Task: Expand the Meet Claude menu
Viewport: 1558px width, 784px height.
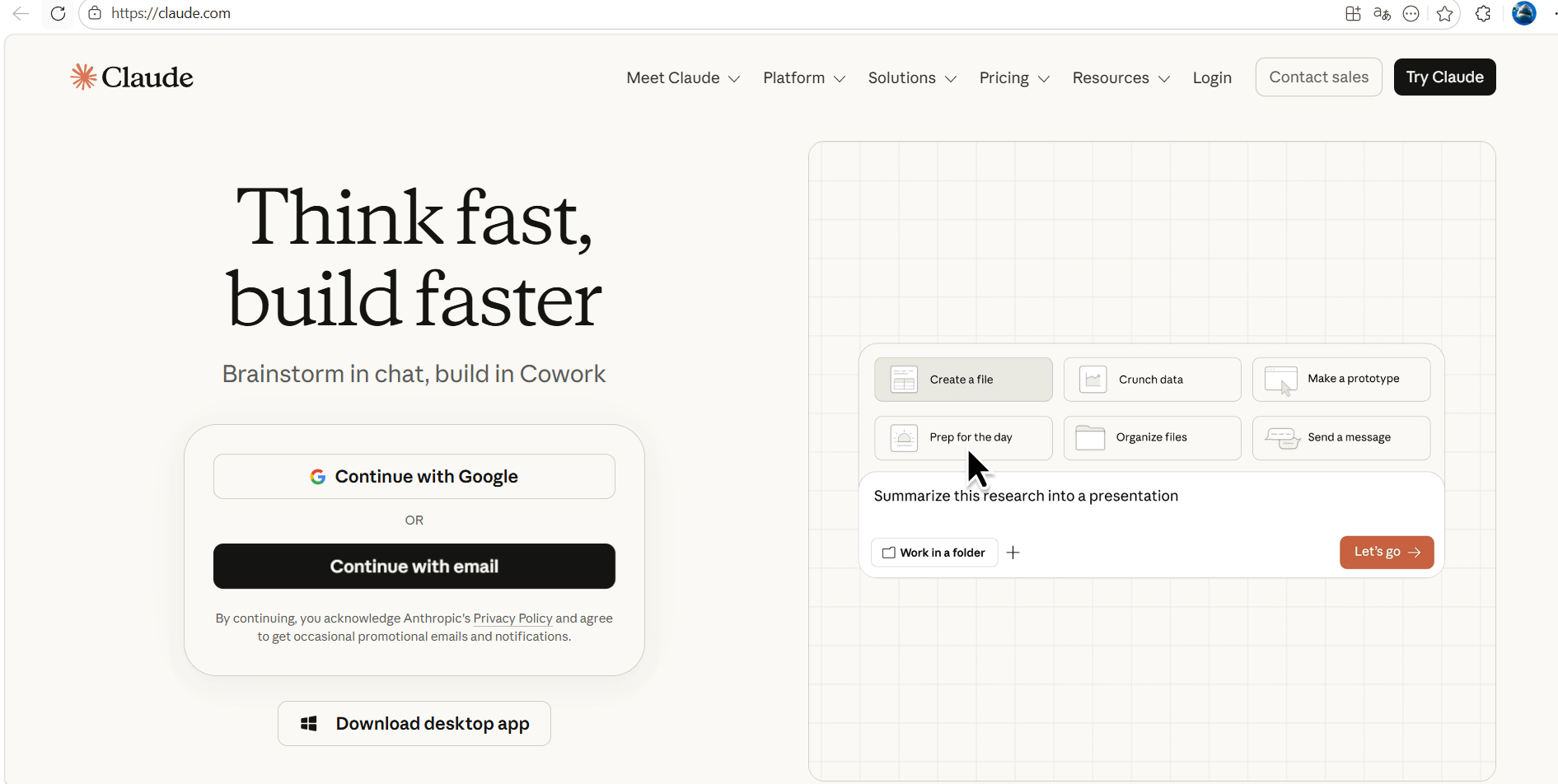Action: coord(683,77)
